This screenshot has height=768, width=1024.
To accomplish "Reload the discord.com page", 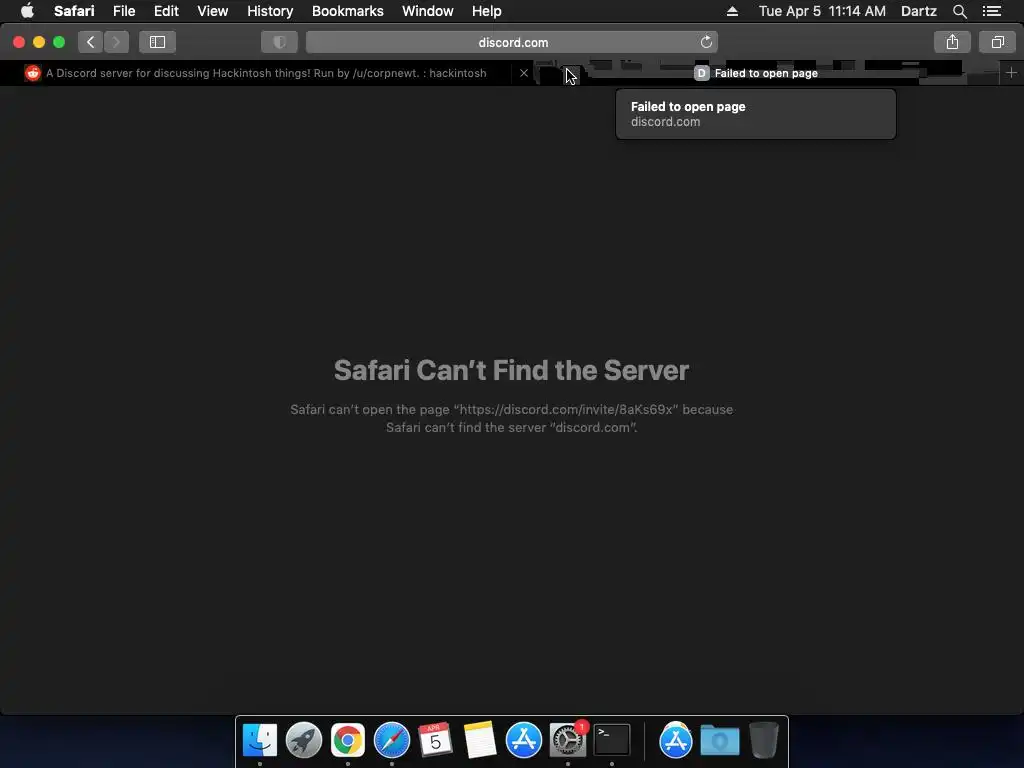I will point(706,42).
